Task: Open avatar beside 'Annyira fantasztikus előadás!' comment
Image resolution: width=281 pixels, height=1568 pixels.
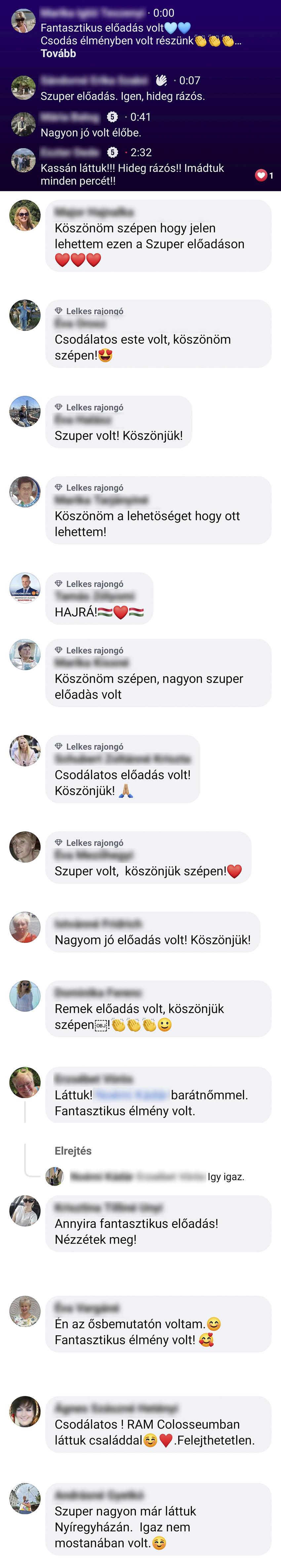Action: click(x=25, y=1211)
